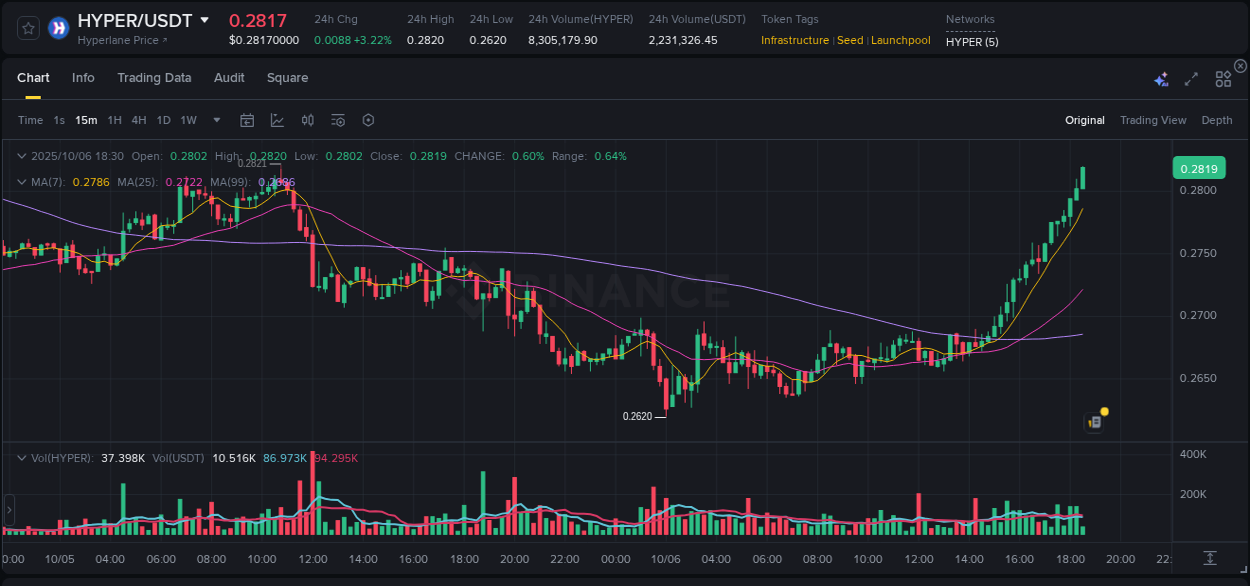1250x586 pixels.
Task: Expand chart to fullscreen with diagonal arrows
Action: (x=1190, y=78)
